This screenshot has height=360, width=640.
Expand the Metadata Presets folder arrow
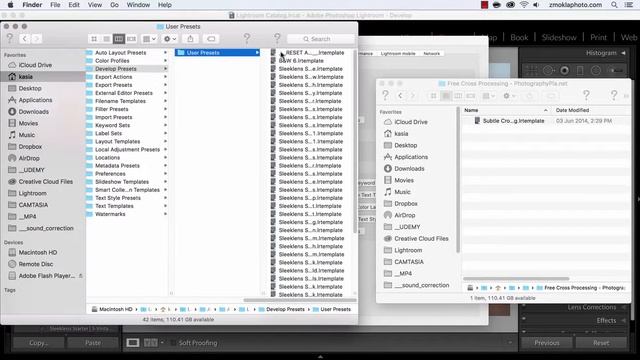(x=165, y=166)
